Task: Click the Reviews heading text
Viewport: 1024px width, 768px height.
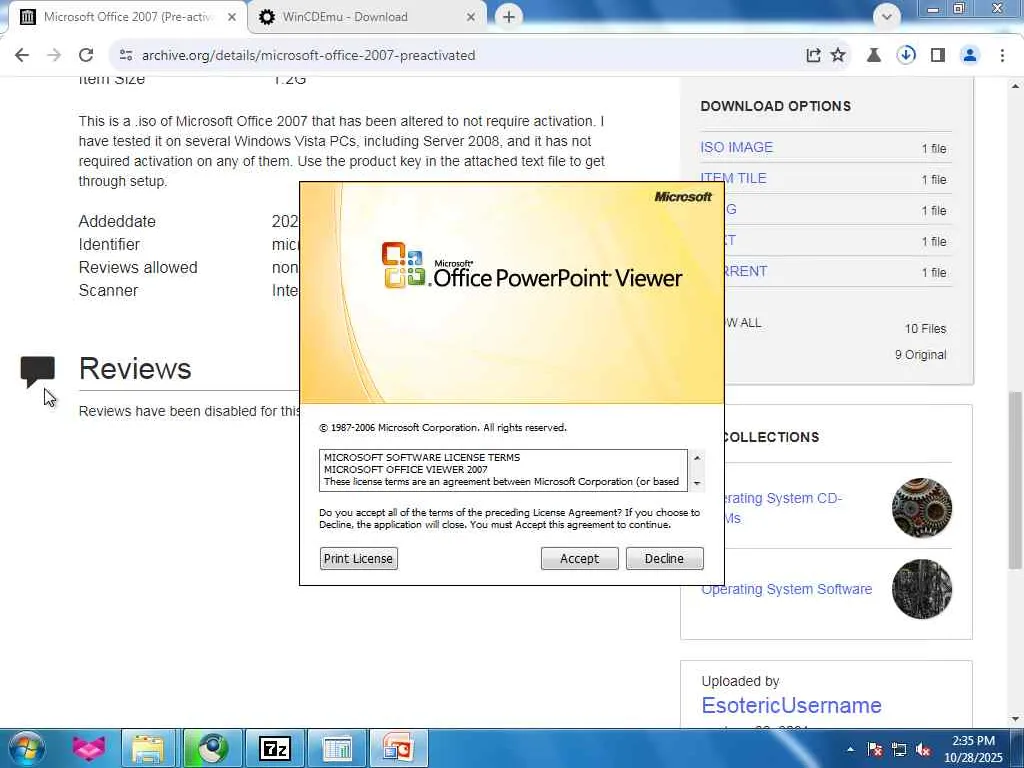Action: 135,368
